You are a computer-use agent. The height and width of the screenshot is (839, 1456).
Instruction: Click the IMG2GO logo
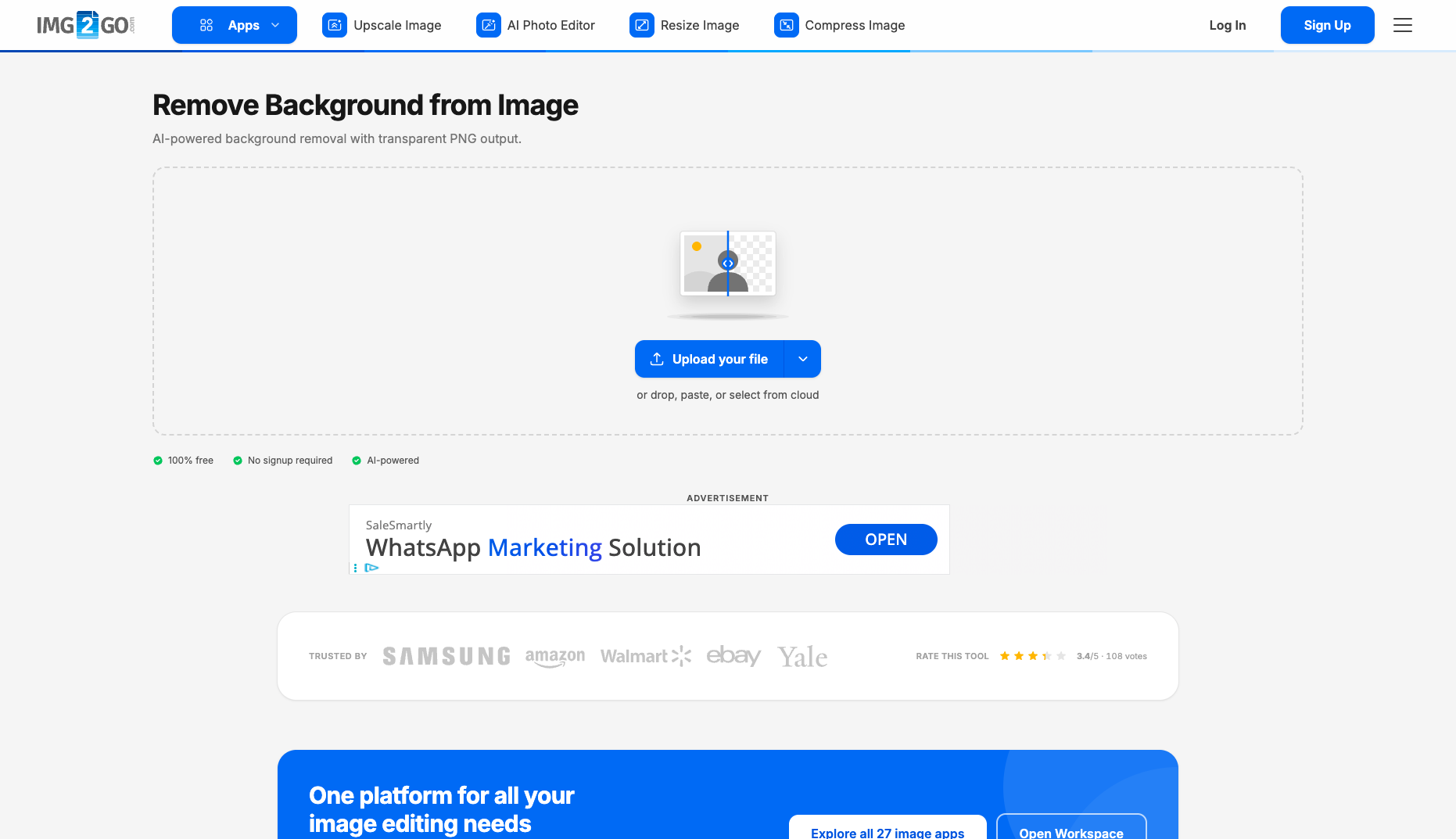85,25
